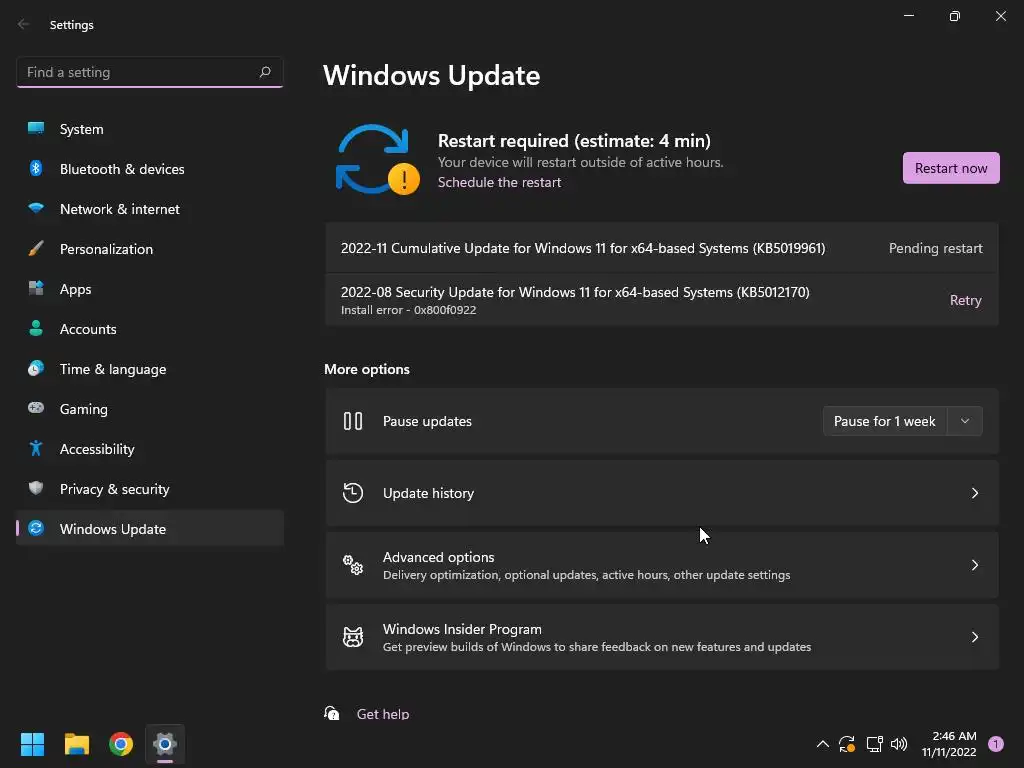This screenshot has height=768, width=1024.
Task: Click the clock showing 2:46 AM
Action: pos(949,744)
